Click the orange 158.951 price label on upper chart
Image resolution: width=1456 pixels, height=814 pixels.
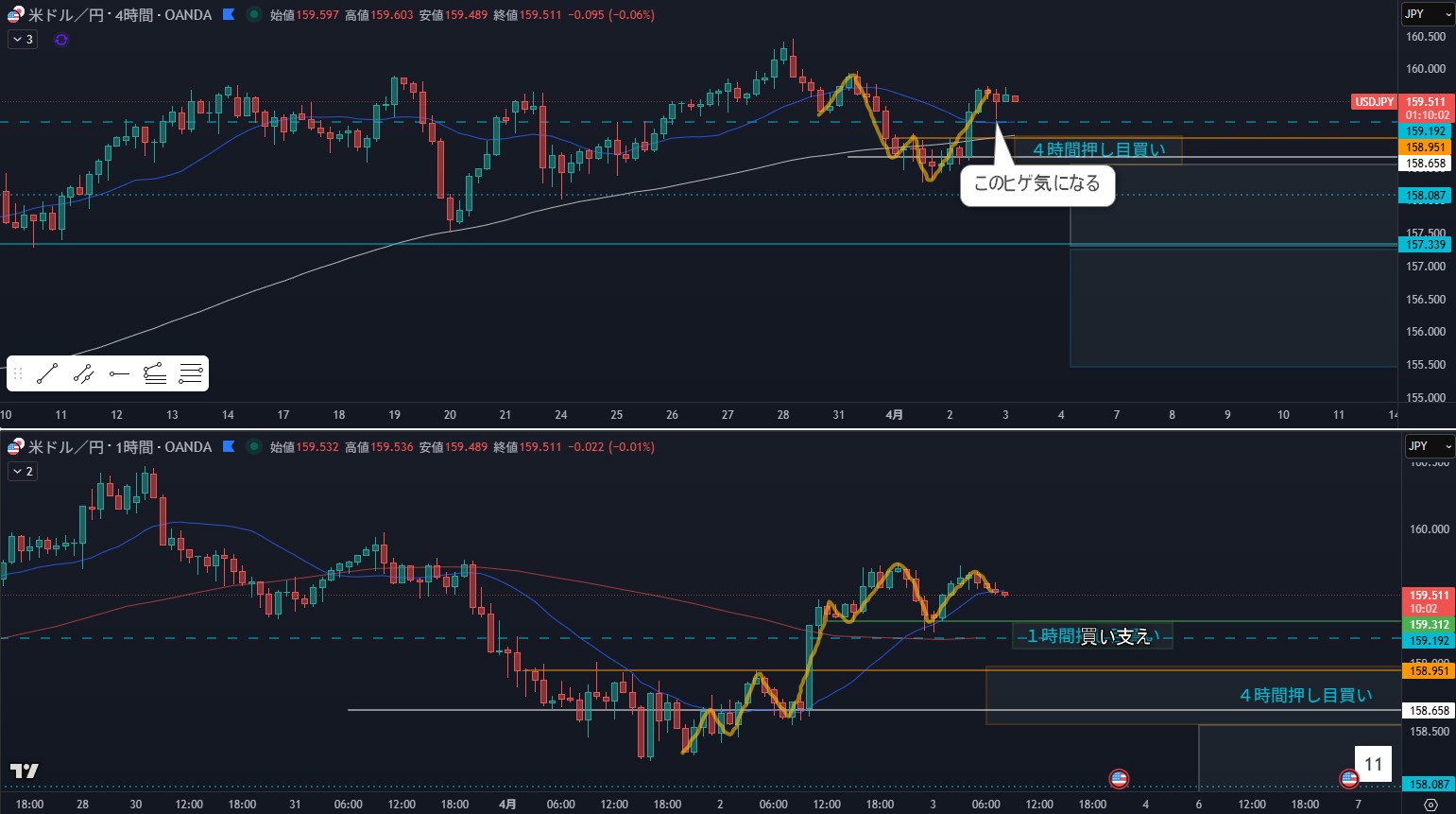[x=1426, y=147]
